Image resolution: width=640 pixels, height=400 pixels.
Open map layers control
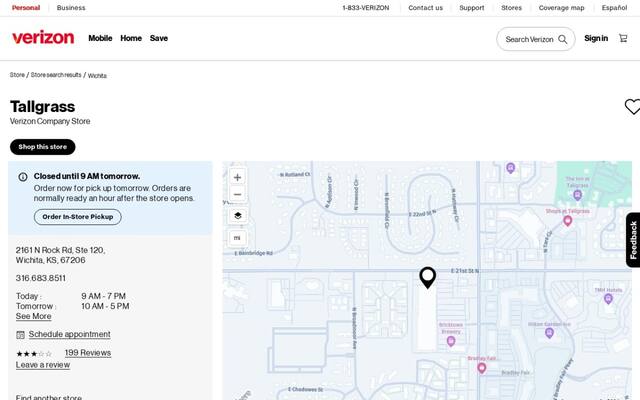click(x=238, y=215)
